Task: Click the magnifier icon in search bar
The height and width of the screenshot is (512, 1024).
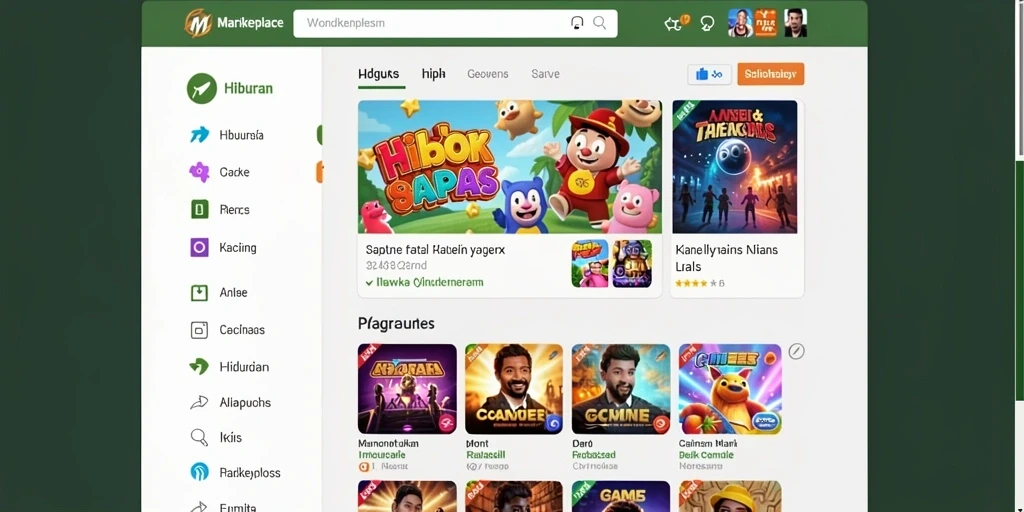Action: coord(600,23)
